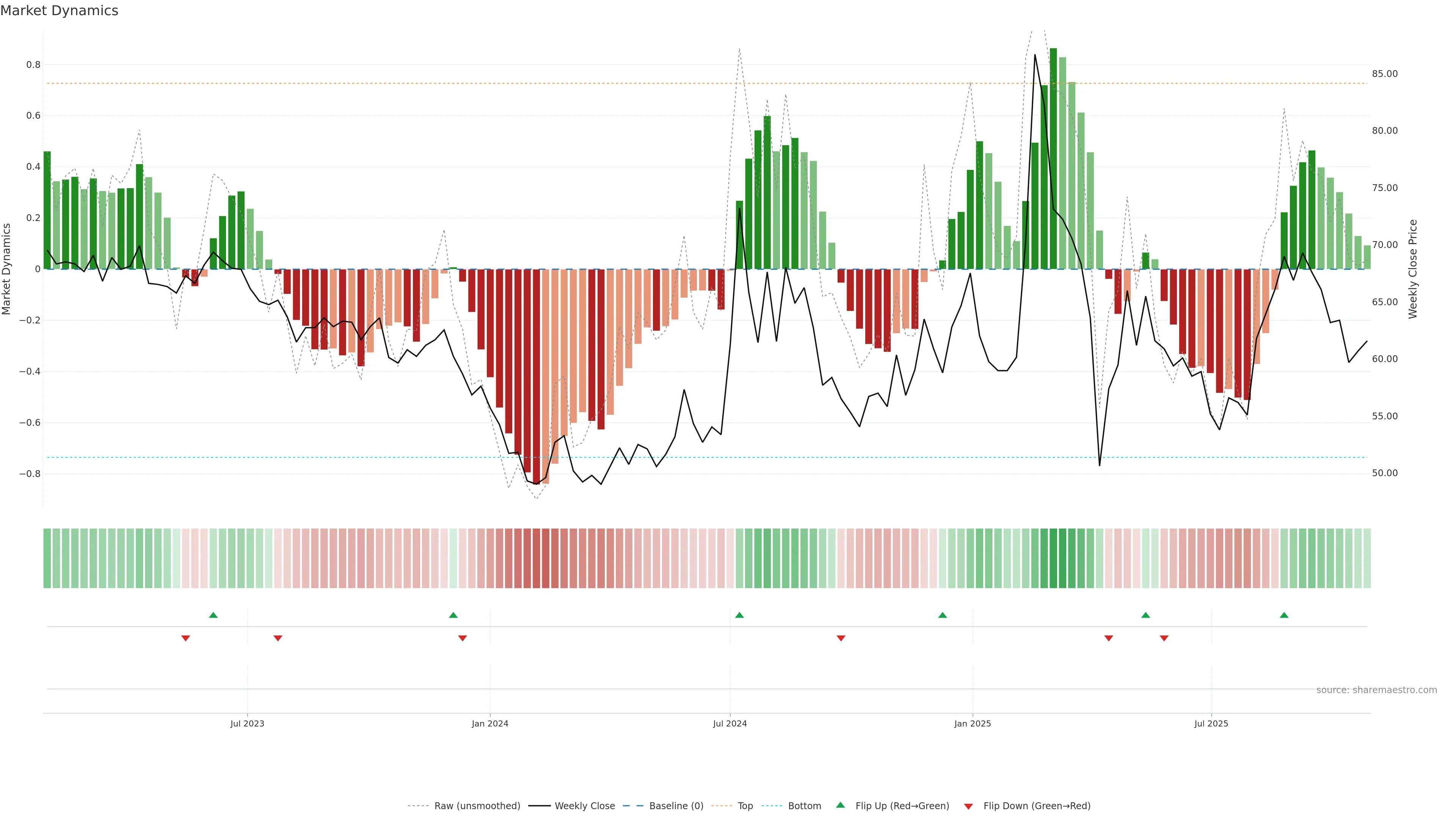
Task: Click the first red flip-down triangle marker
Action: tap(185, 638)
